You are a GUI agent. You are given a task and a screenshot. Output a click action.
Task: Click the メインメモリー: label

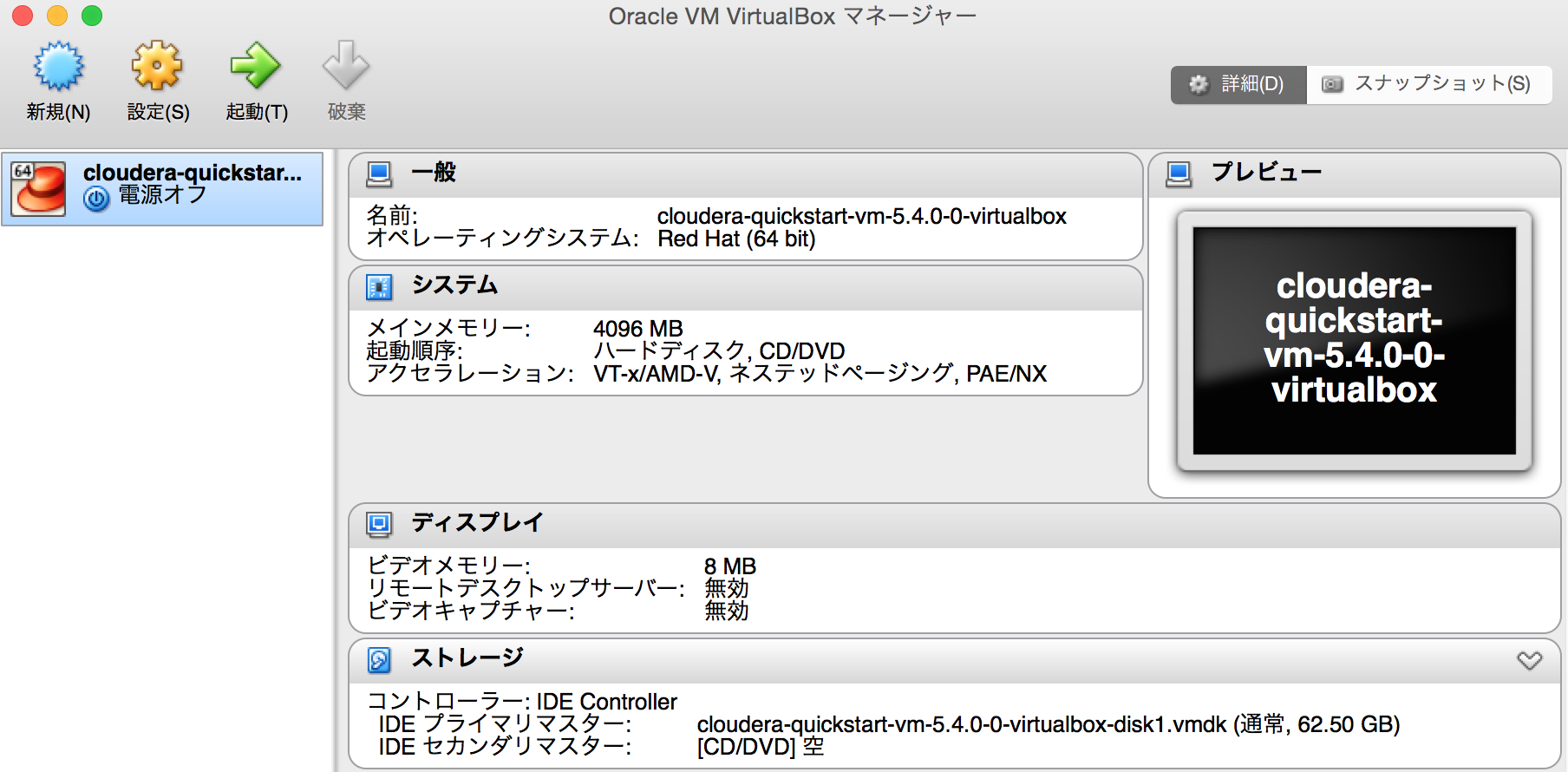pos(448,329)
